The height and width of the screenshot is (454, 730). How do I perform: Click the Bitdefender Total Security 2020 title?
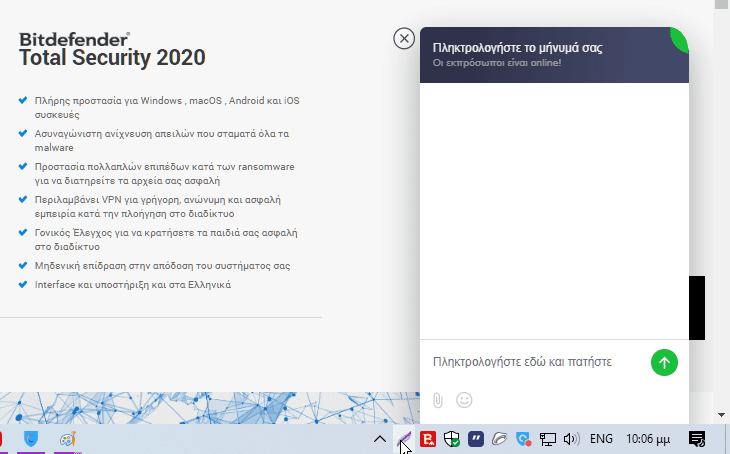pyautogui.click(x=112, y=50)
